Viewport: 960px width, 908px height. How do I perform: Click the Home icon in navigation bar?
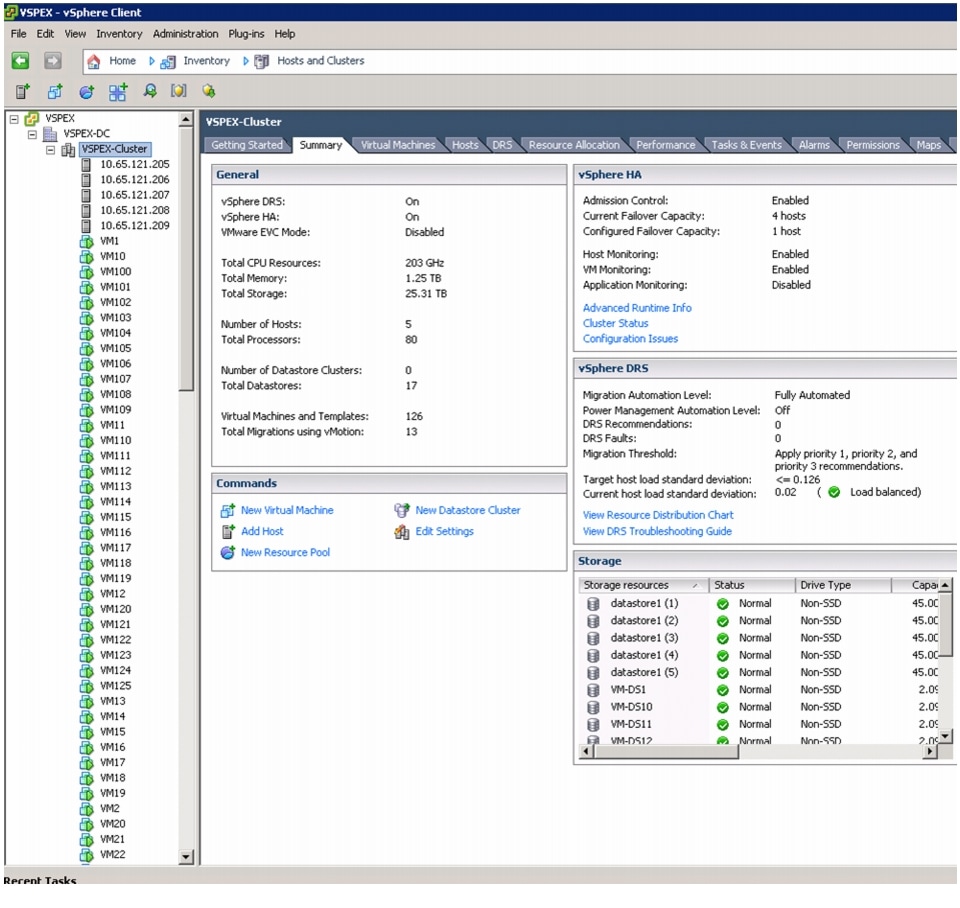[94, 61]
